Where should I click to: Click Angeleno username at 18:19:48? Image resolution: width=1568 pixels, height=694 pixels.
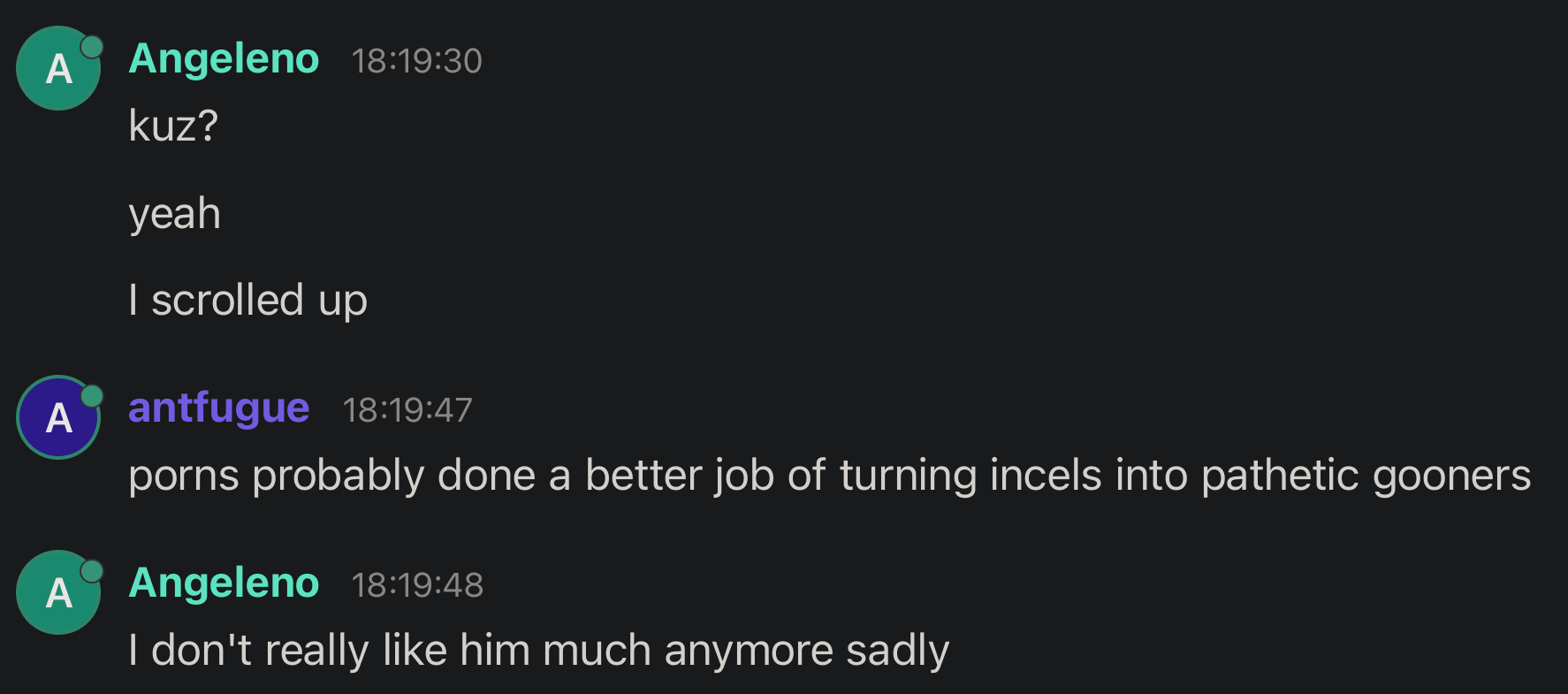tap(224, 583)
